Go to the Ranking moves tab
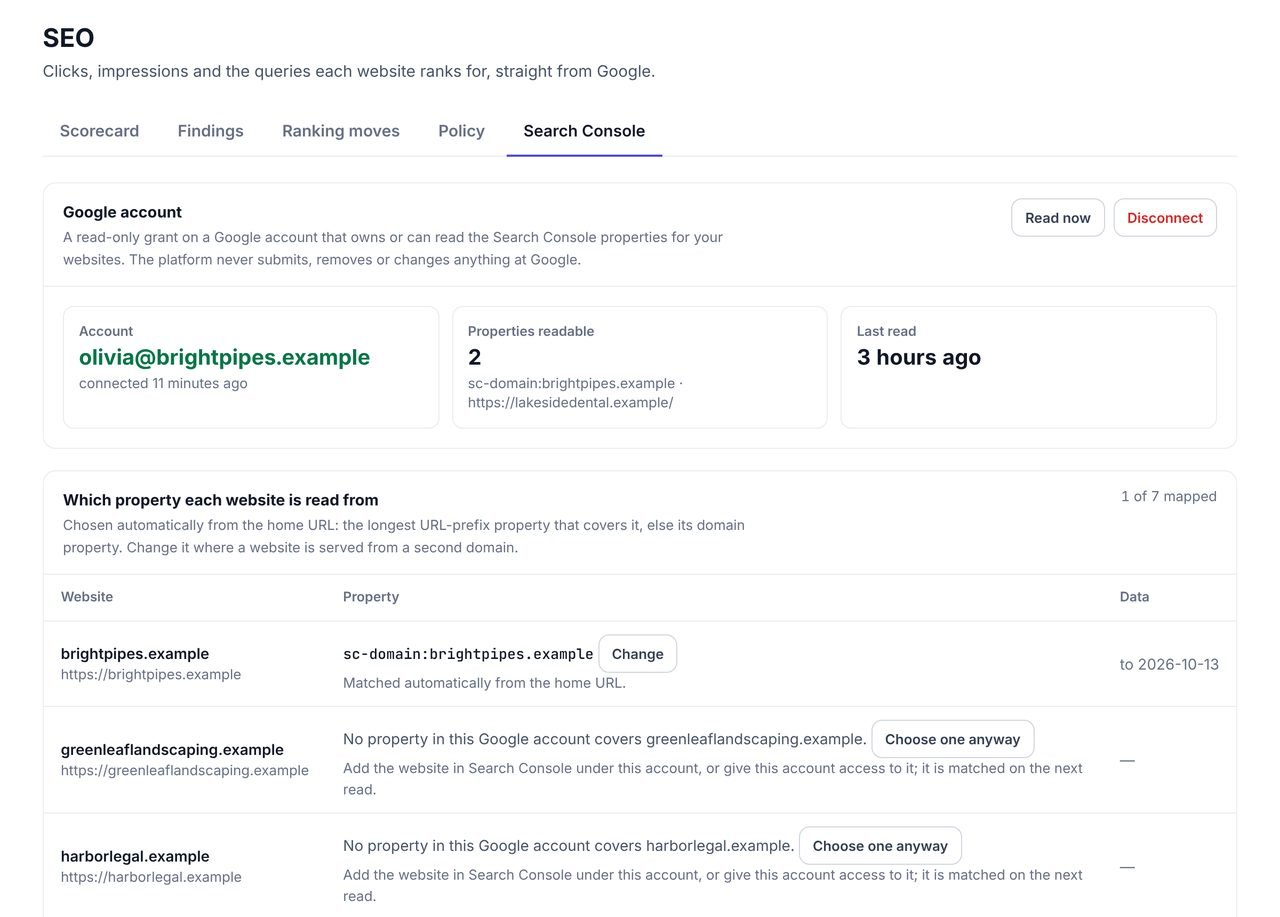The height and width of the screenshot is (917, 1280). tap(341, 131)
